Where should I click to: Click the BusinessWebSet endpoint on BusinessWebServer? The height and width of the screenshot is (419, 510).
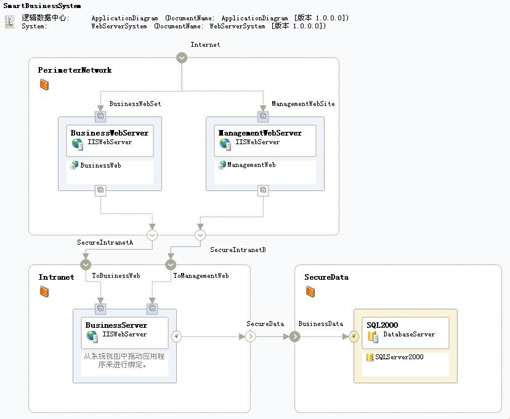(x=100, y=116)
